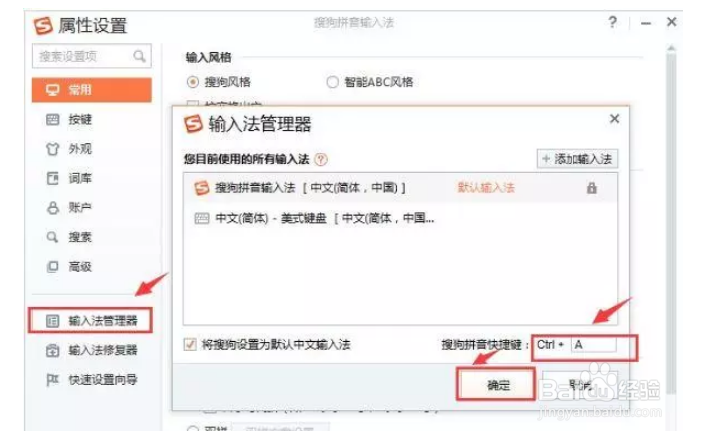
Task: Click the Sogou logo in 输入法管理器 title
Action: (x=194, y=124)
